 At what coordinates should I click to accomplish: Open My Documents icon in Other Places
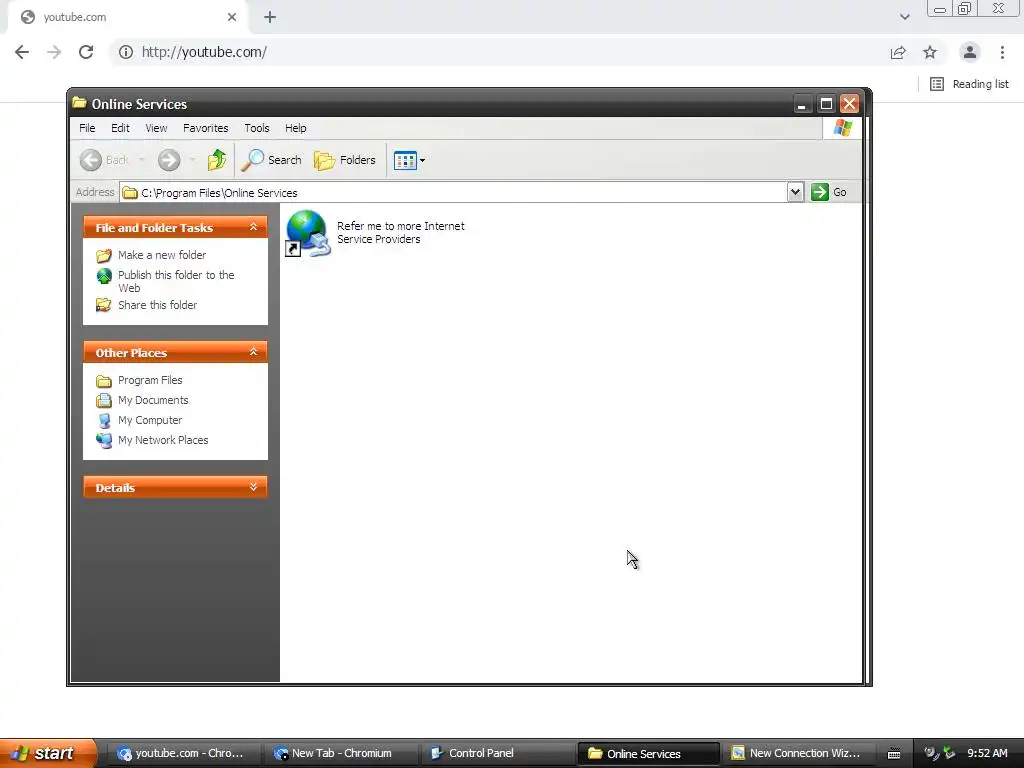(x=104, y=400)
